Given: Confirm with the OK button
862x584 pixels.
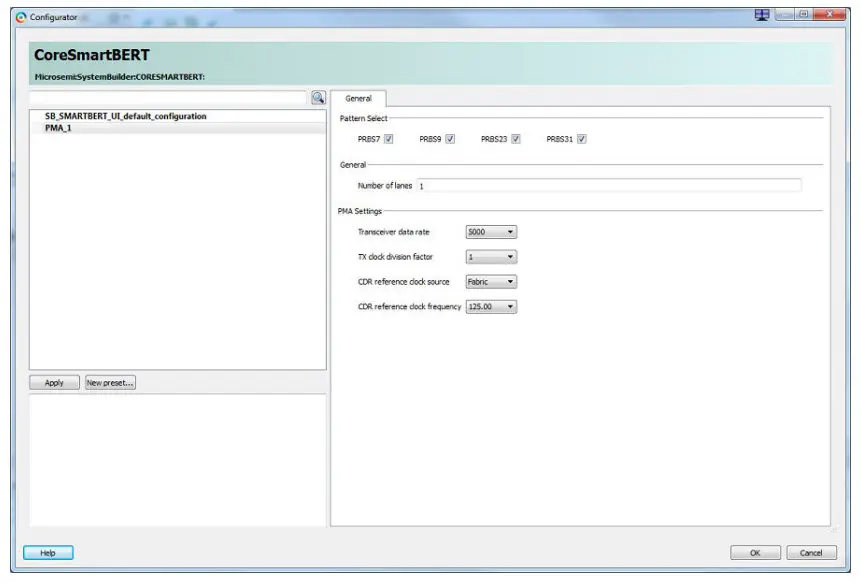Looking at the screenshot, I should pyautogui.click(x=755, y=553).
